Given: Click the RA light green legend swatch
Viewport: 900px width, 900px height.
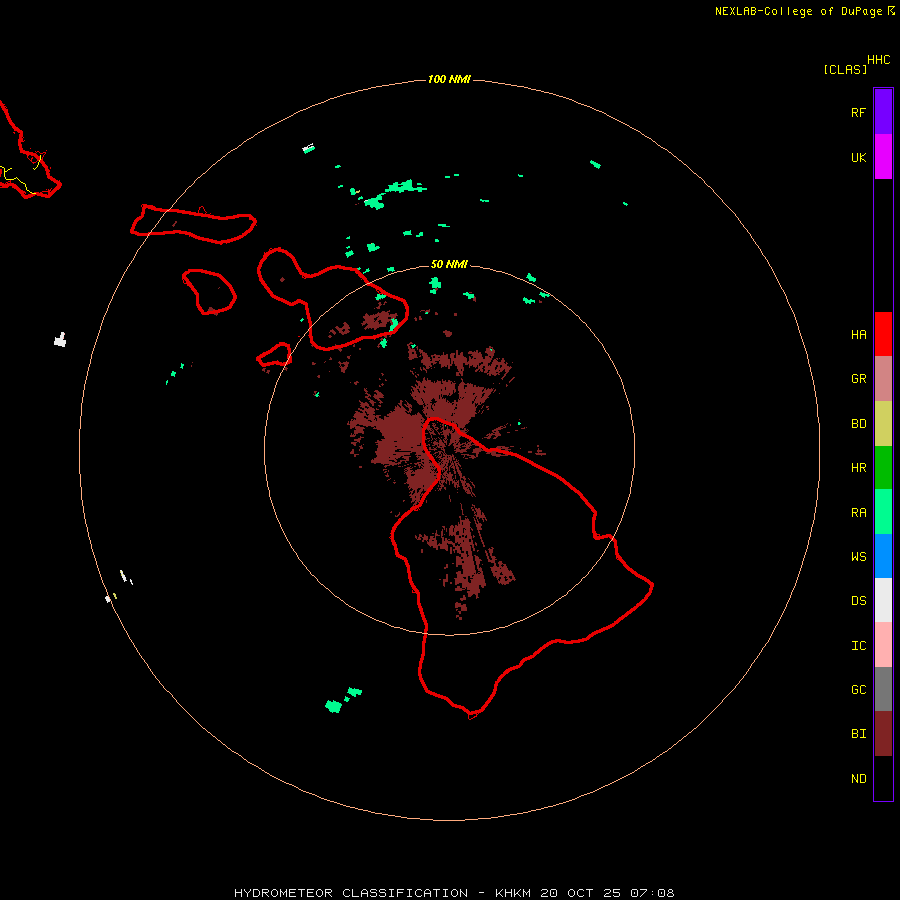Looking at the screenshot, I should tap(883, 512).
